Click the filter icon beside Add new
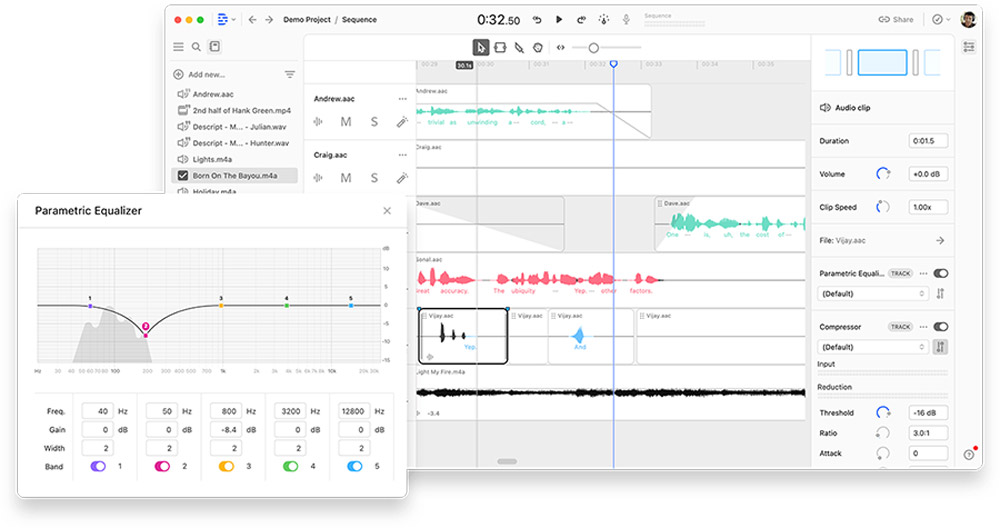This screenshot has height=528, width=1000. (290, 74)
